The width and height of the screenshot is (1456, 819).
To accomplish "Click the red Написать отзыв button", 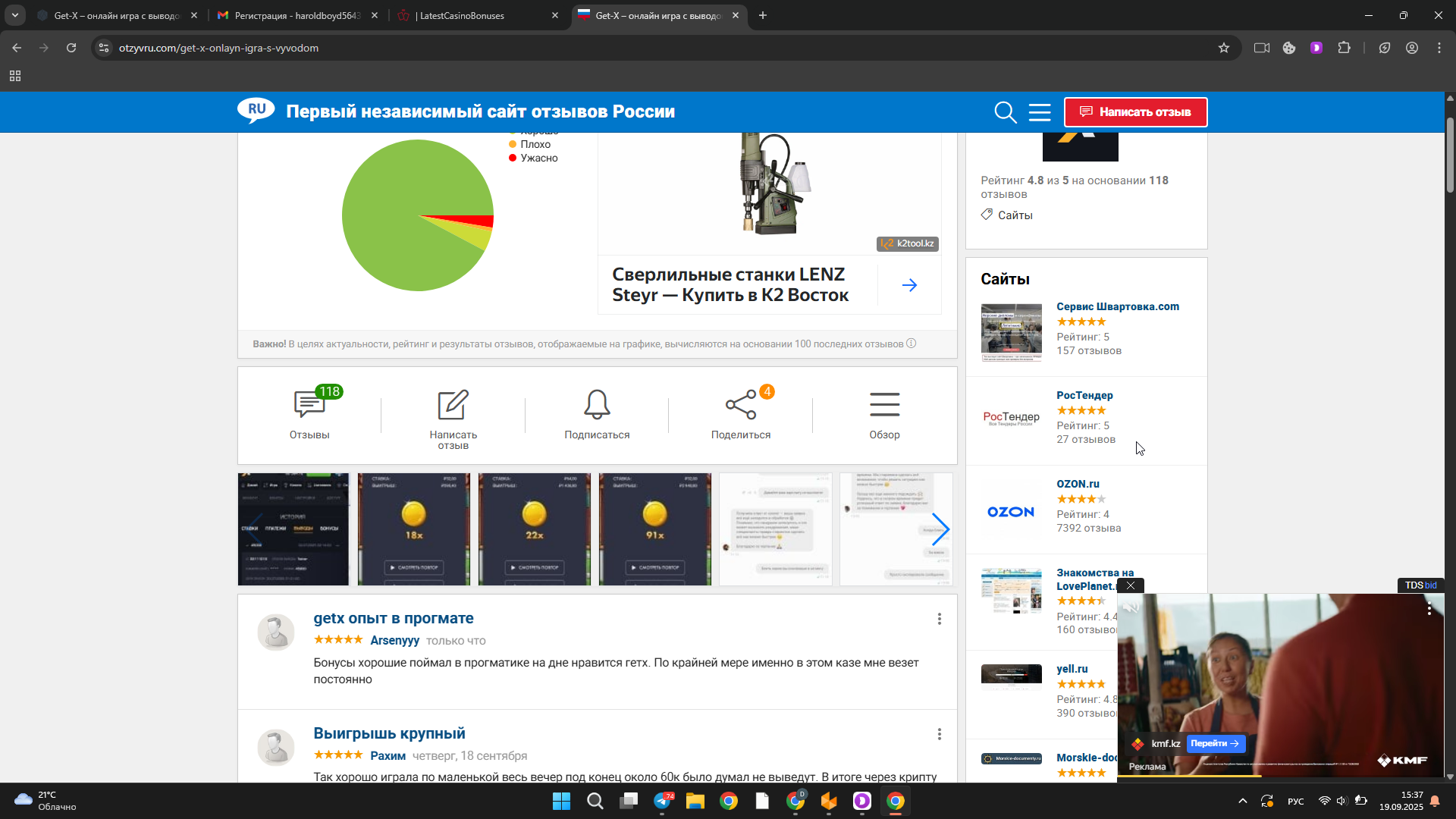I will tap(1135, 112).
